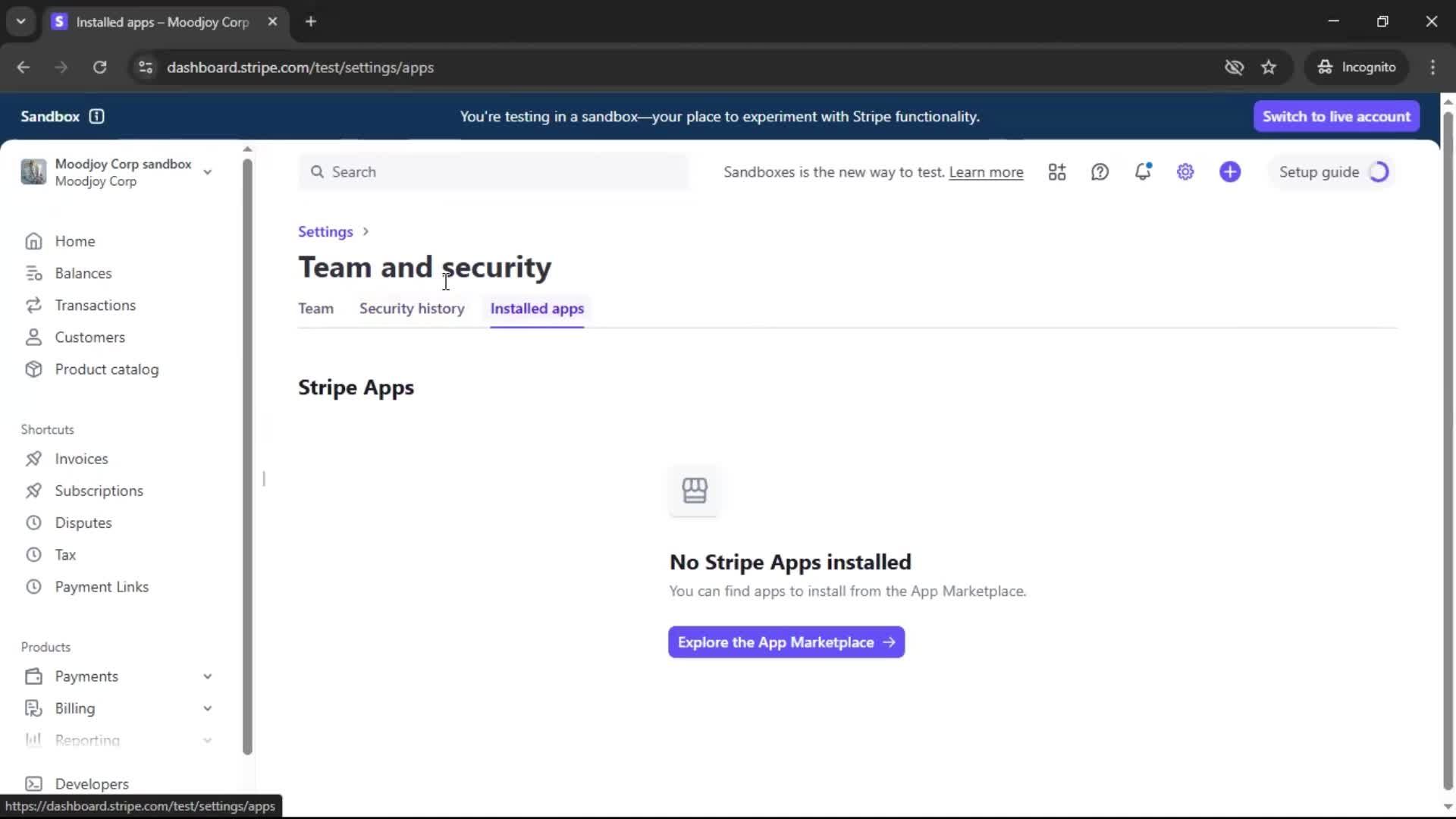Switch to the Security history tab

coord(412,309)
